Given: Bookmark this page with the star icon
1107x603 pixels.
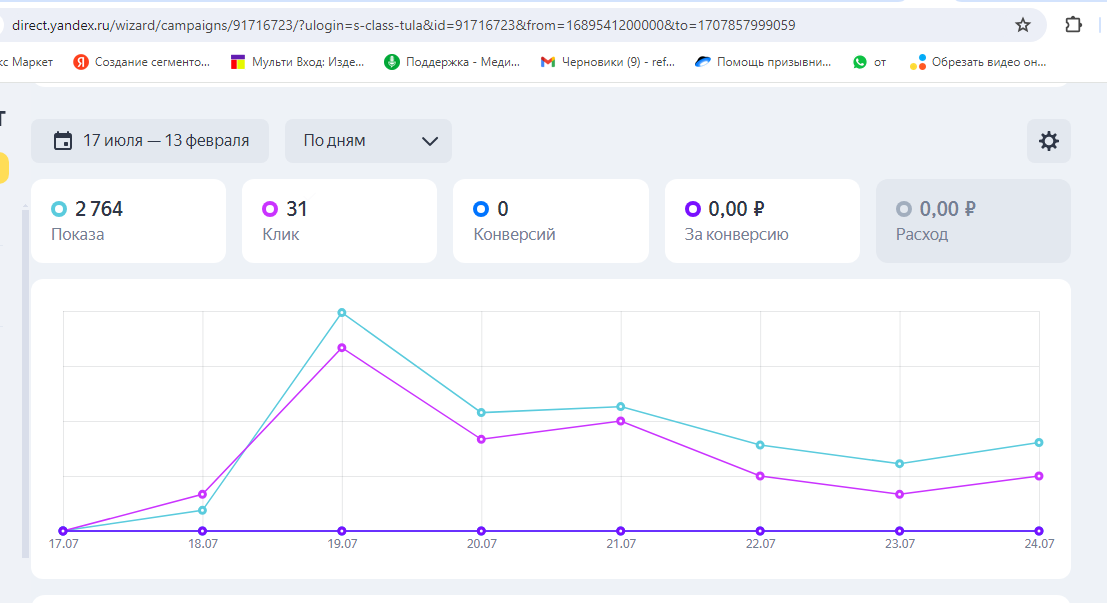Looking at the screenshot, I should pos(1022,25).
